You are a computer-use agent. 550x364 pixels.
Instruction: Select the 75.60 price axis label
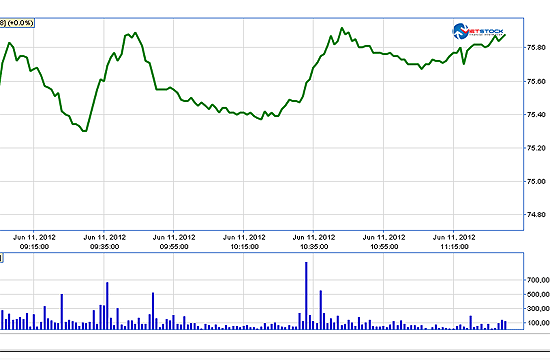pyautogui.click(x=536, y=81)
